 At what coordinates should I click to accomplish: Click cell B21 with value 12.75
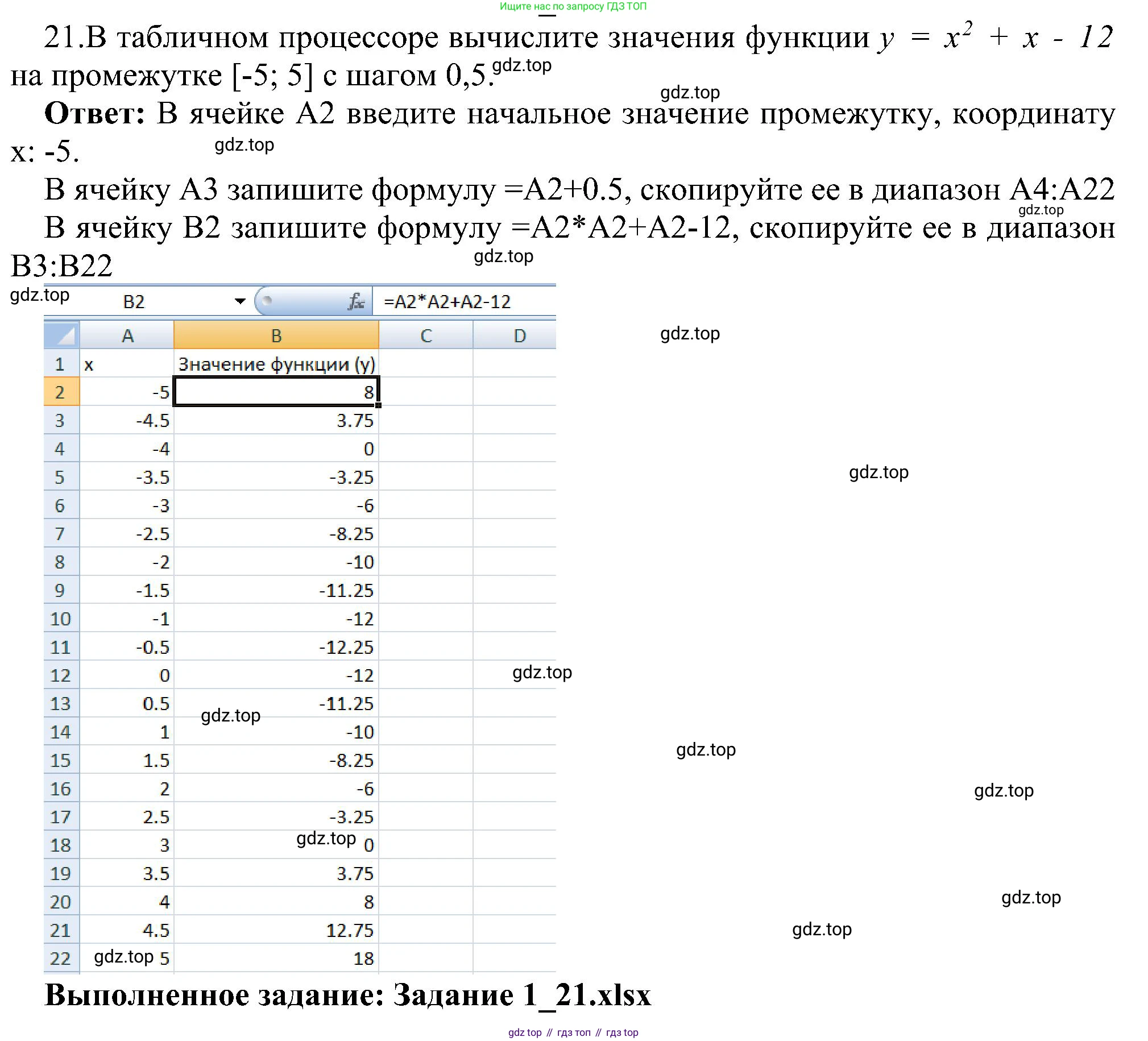point(276,930)
